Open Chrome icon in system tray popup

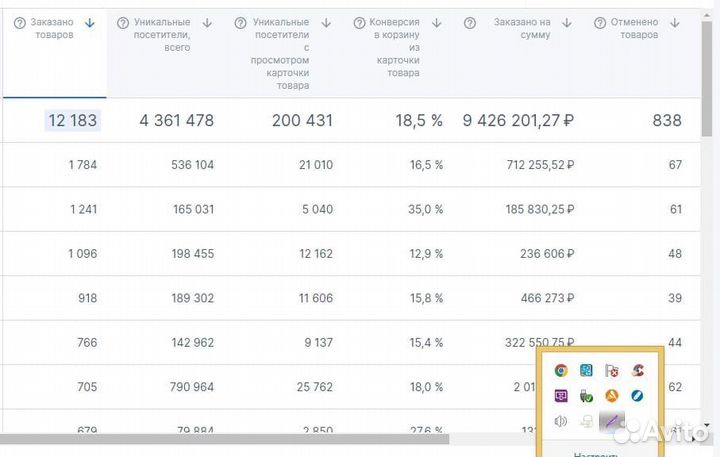pyautogui.click(x=561, y=371)
